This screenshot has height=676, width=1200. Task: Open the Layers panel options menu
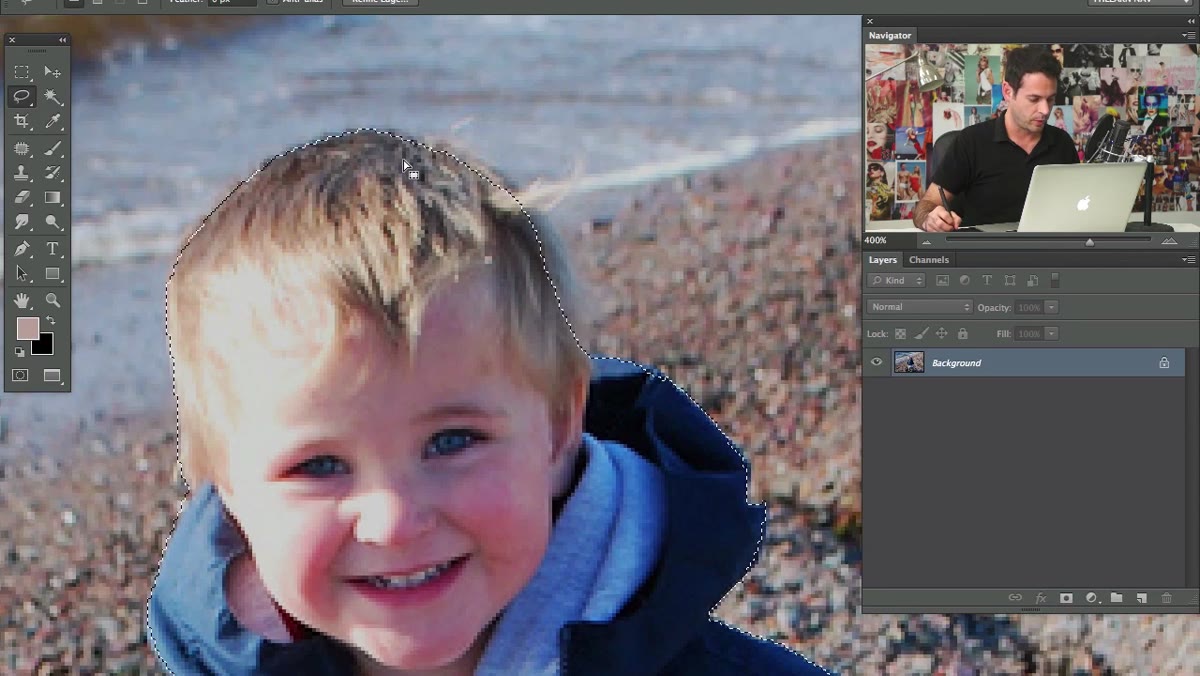1188,260
